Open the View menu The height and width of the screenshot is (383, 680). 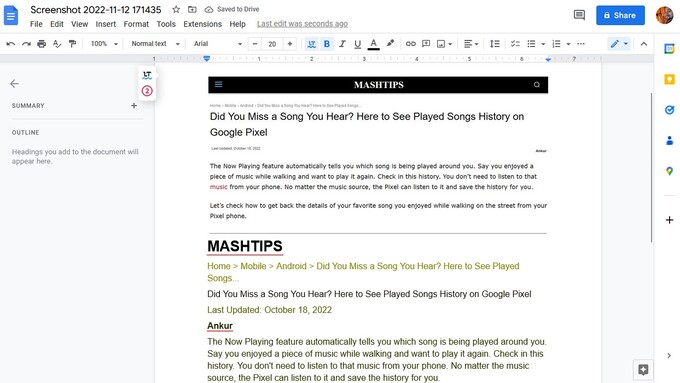tap(79, 24)
